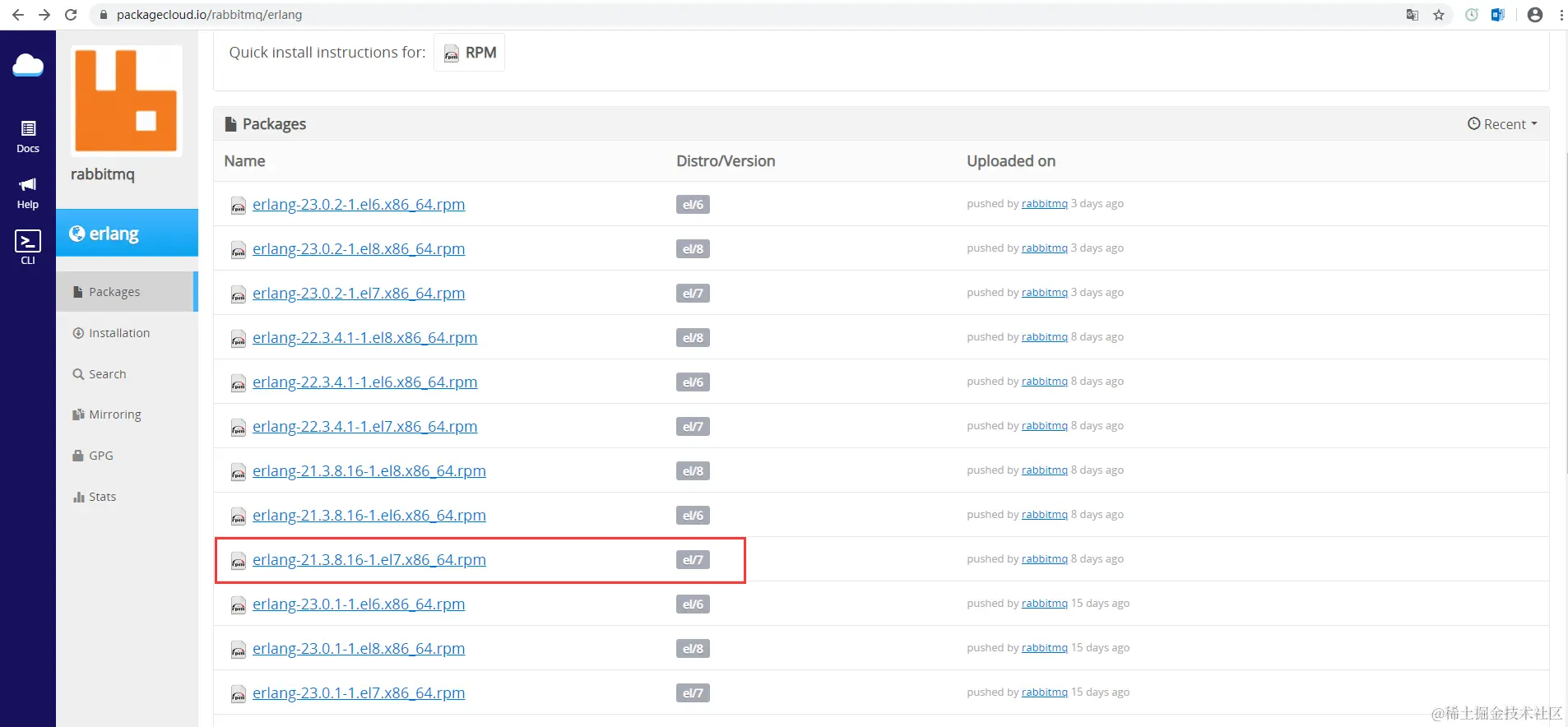Viewport: 1568px width, 727px height.
Task: Open the Recent sort dropdown
Action: click(x=1502, y=124)
